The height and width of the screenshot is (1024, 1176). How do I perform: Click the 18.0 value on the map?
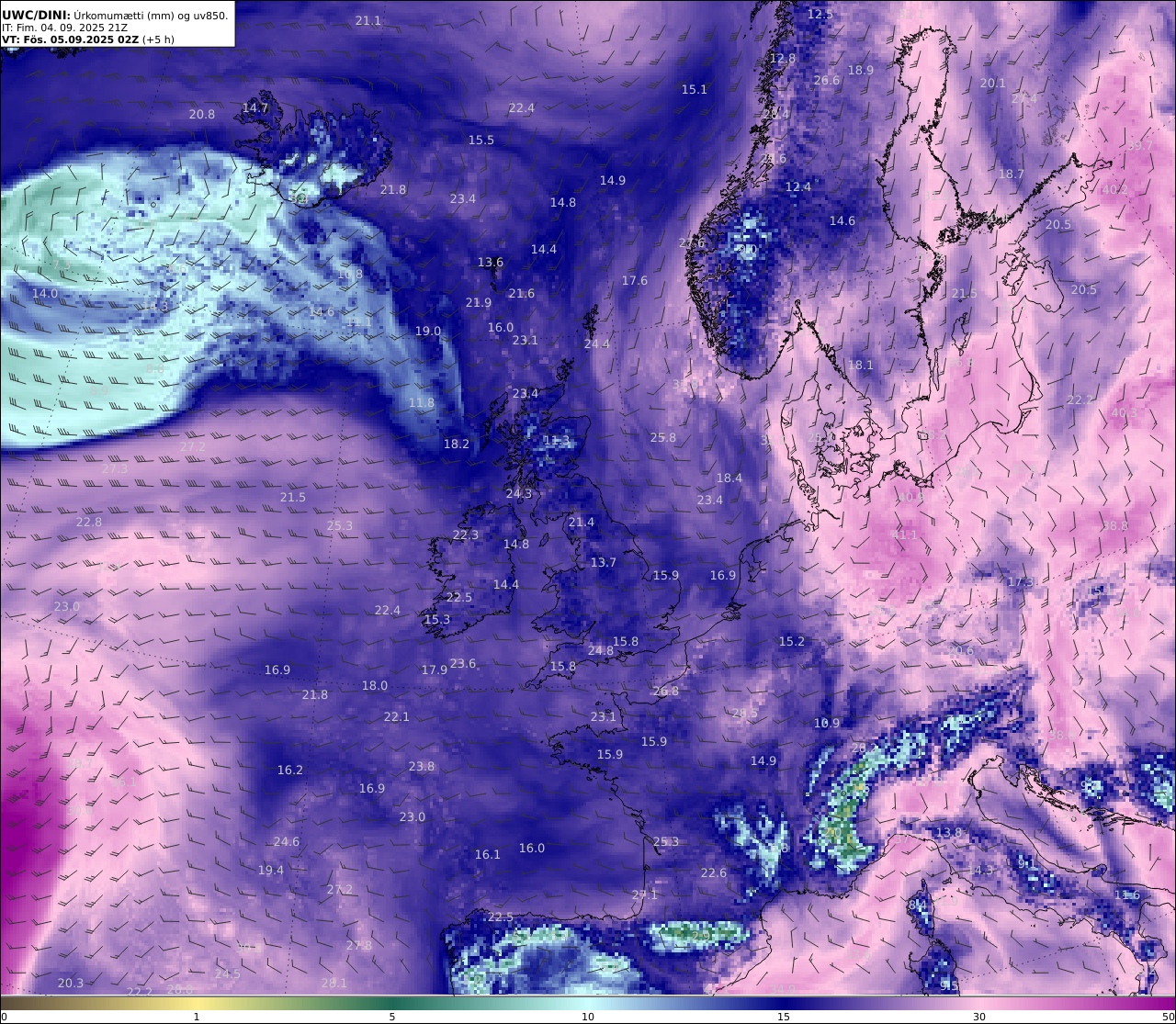coord(375,685)
